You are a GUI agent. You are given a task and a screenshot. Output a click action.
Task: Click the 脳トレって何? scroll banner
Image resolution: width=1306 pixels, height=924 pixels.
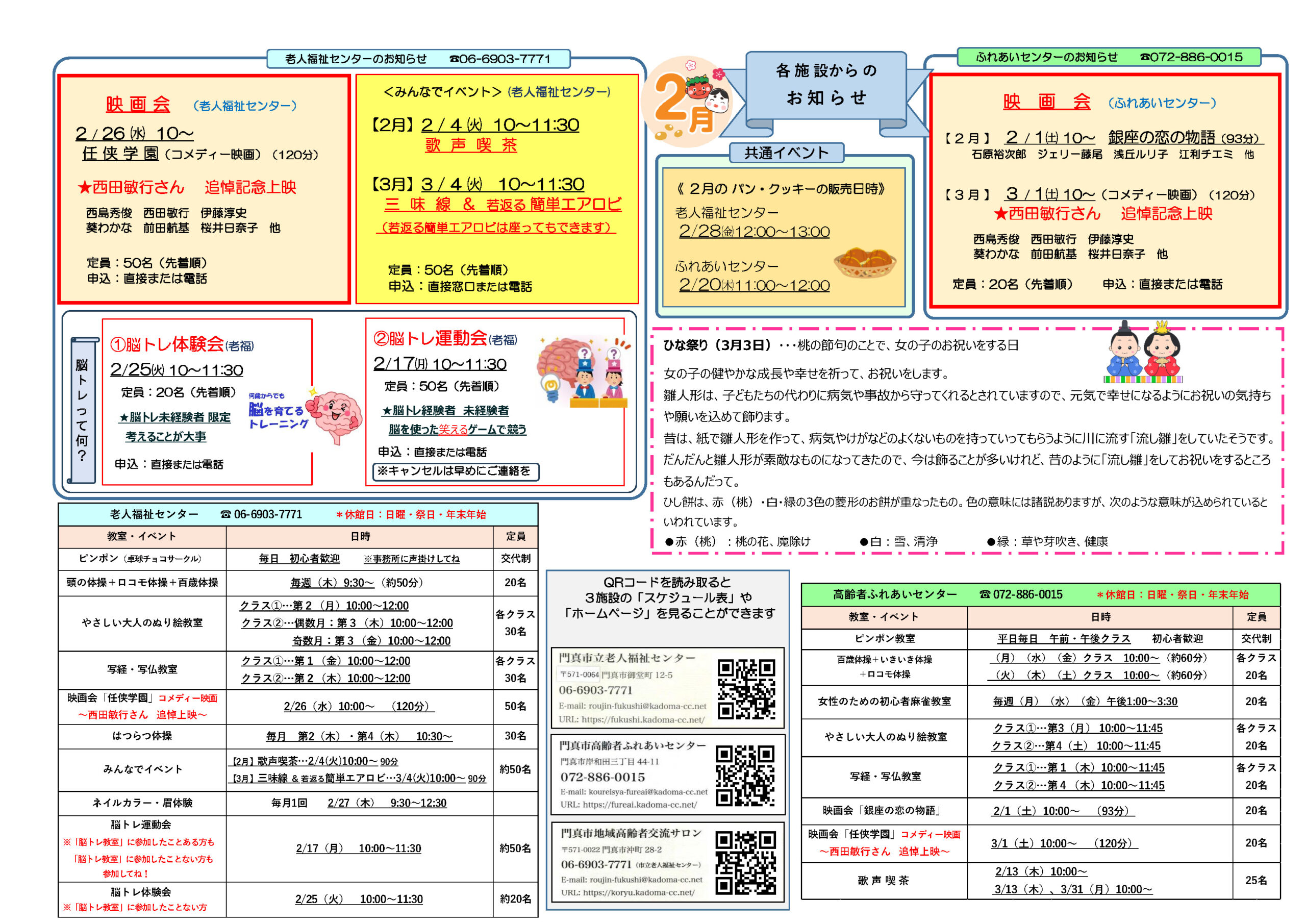(82, 410)
